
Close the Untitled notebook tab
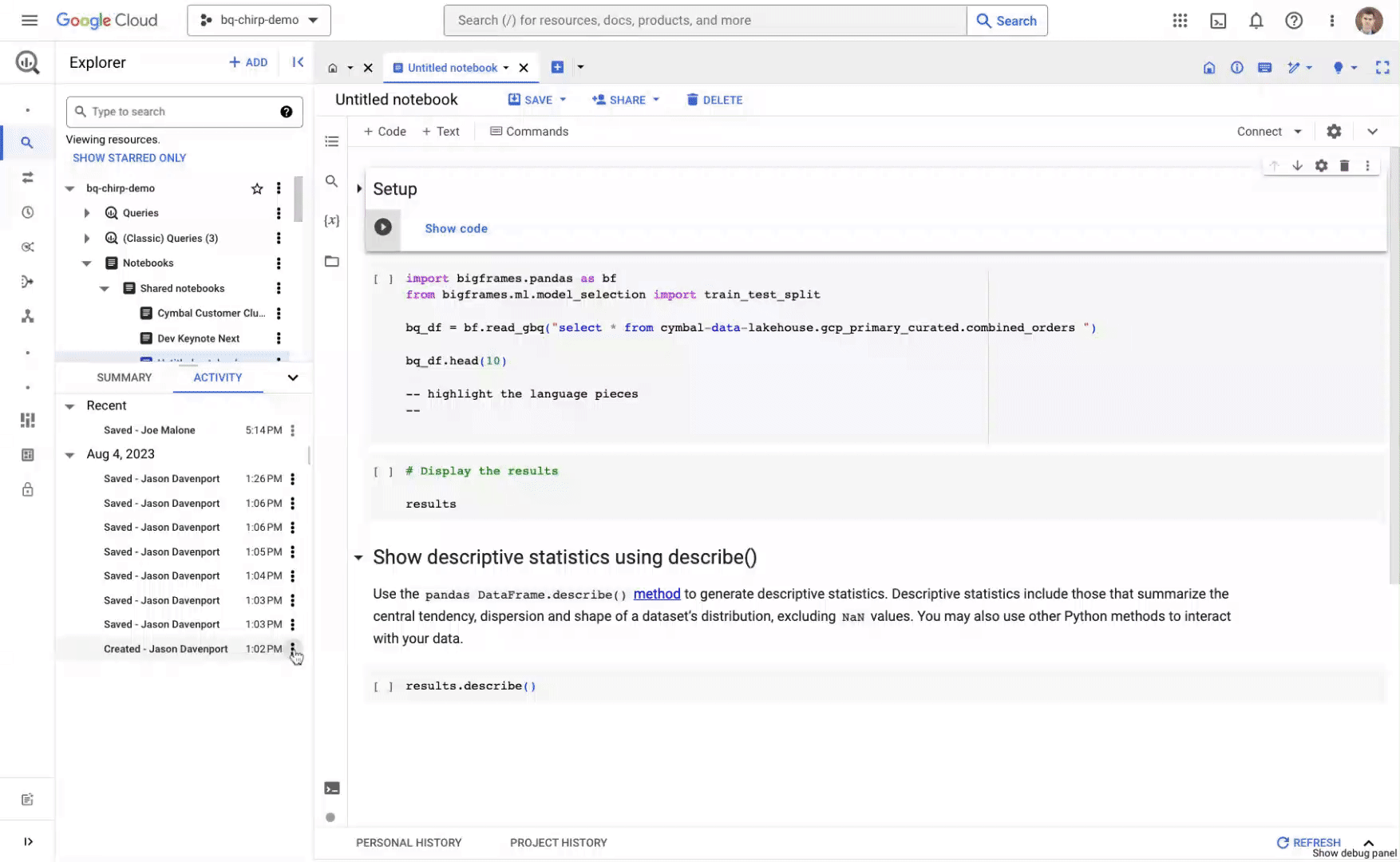click(524, 68)
